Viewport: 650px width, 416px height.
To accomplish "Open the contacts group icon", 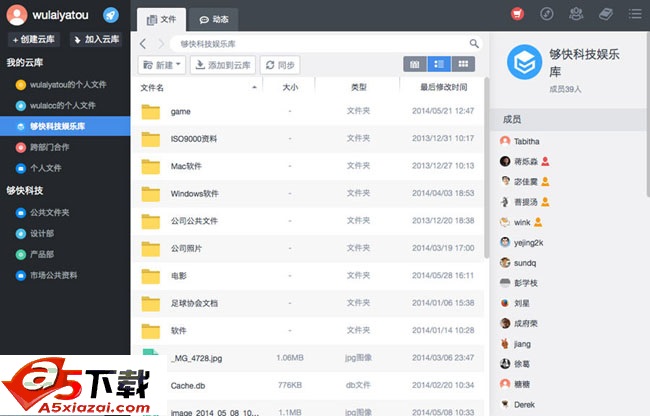I will tap(576, 14).
